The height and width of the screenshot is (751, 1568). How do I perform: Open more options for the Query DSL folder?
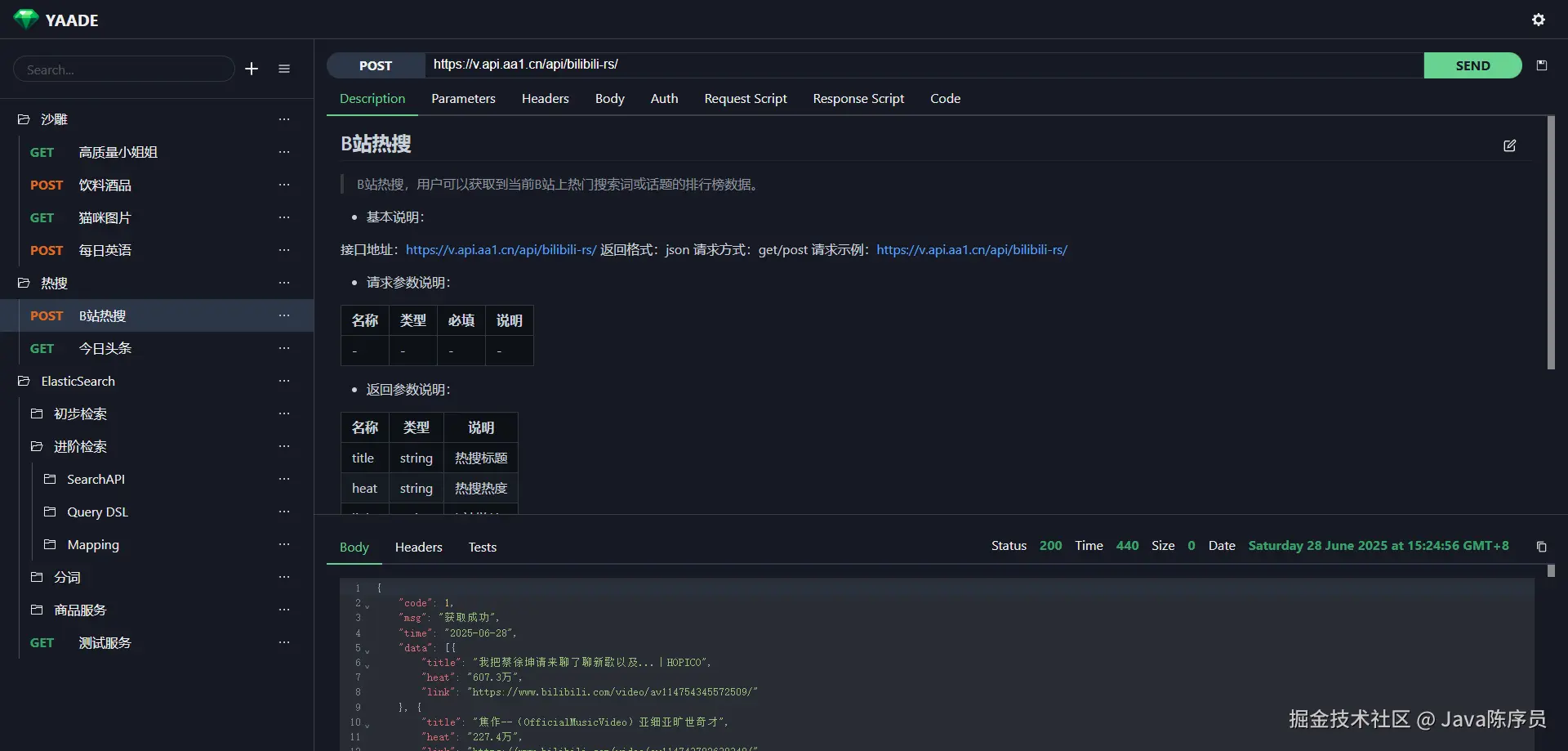(x=284, y=512)
